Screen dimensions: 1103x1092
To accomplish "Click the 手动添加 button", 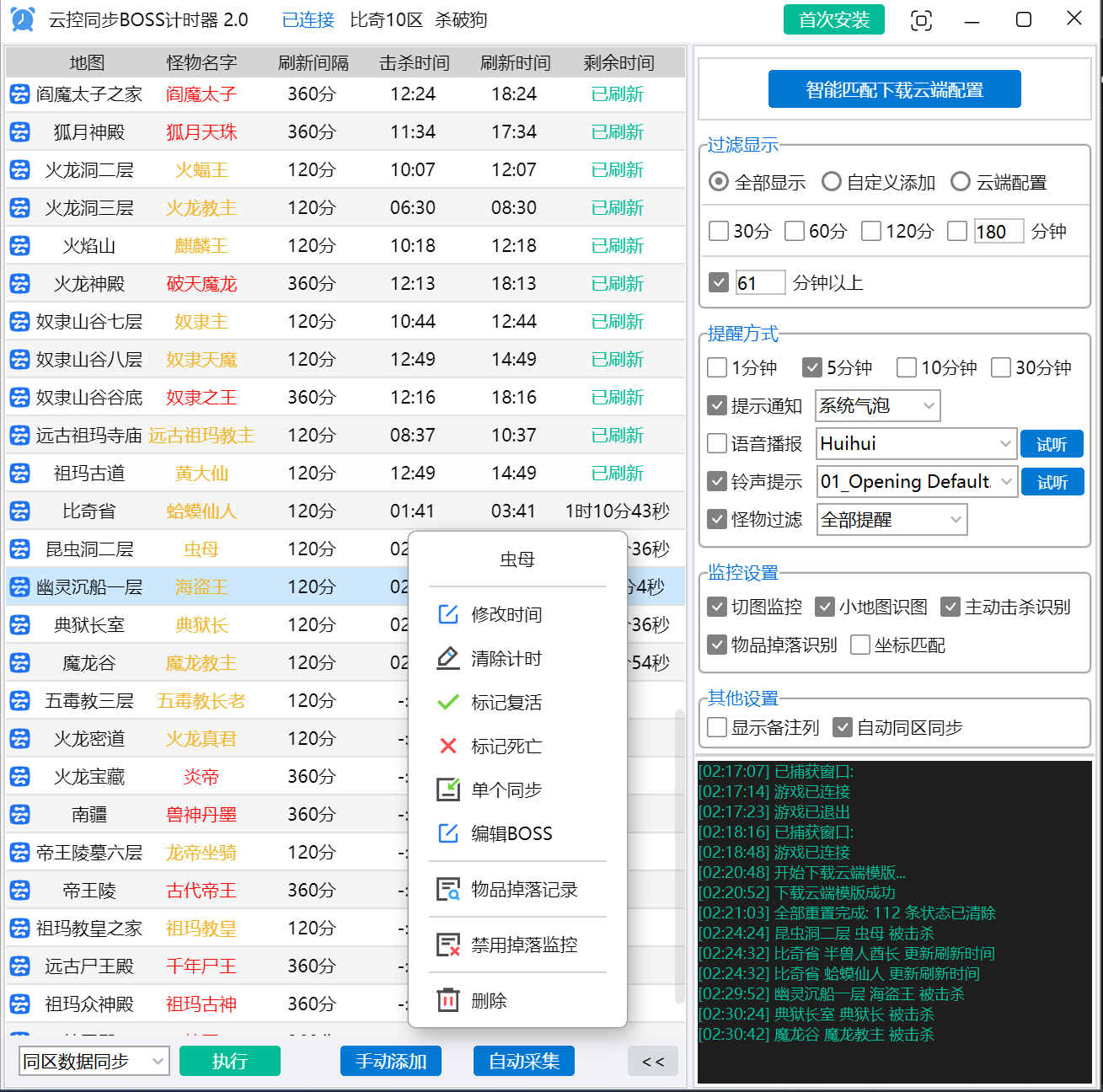I will click(391, 1061).
